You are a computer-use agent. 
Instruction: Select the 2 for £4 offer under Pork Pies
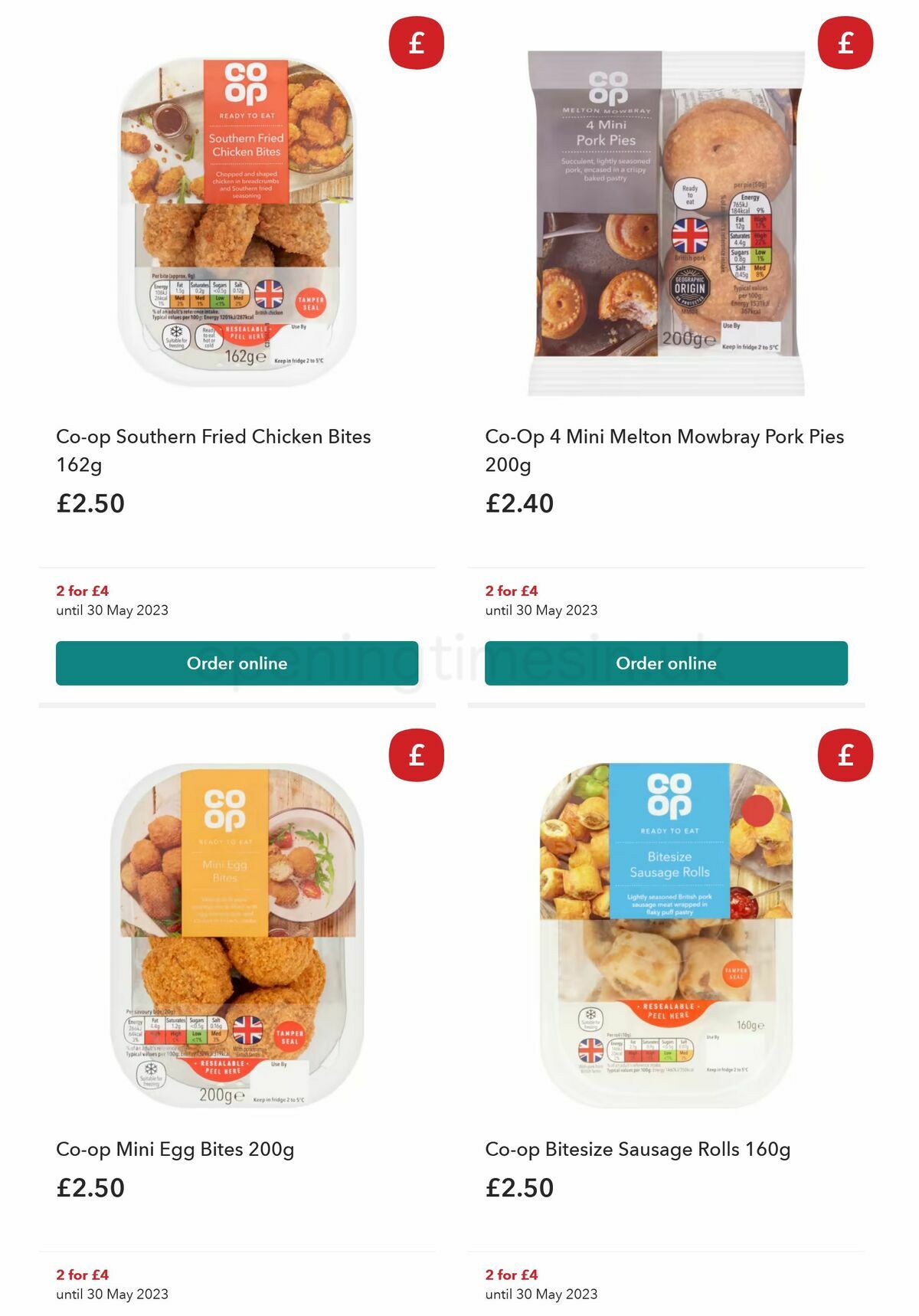(510, 591)
